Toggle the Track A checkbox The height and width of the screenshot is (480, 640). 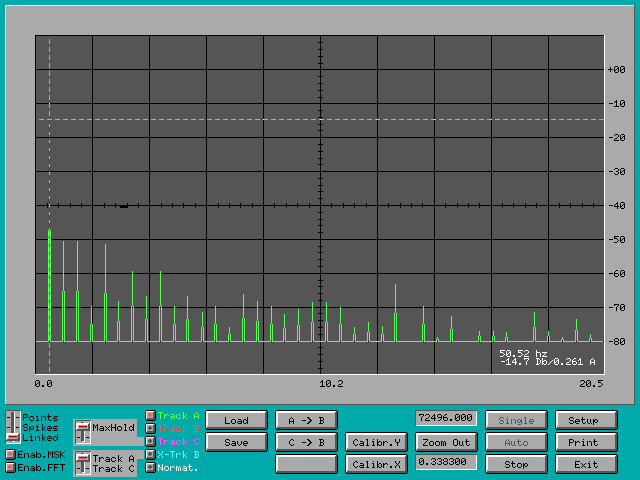(151, 416)
